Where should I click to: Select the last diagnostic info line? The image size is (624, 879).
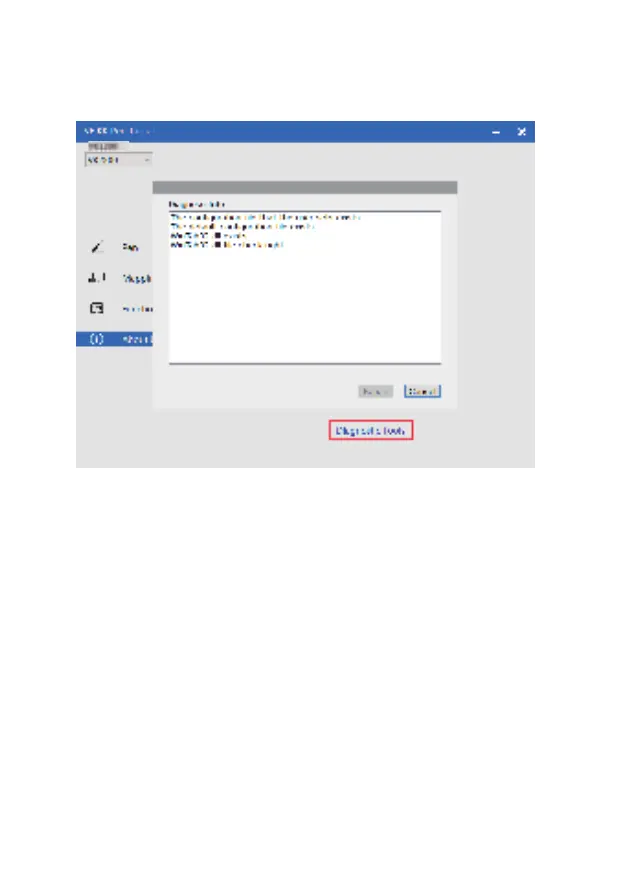point(227,245)
